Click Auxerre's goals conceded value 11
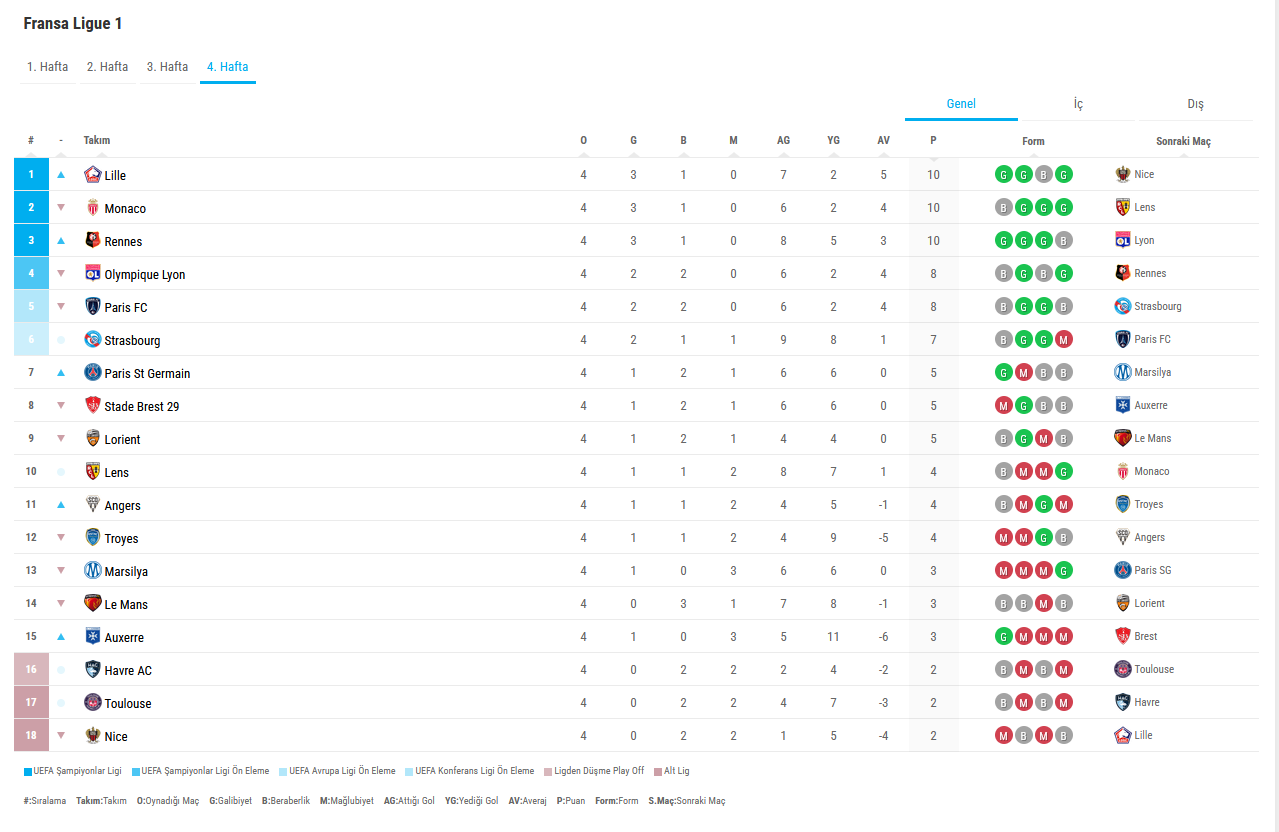This screenshot has width=1279, height=832. point(833,637)
